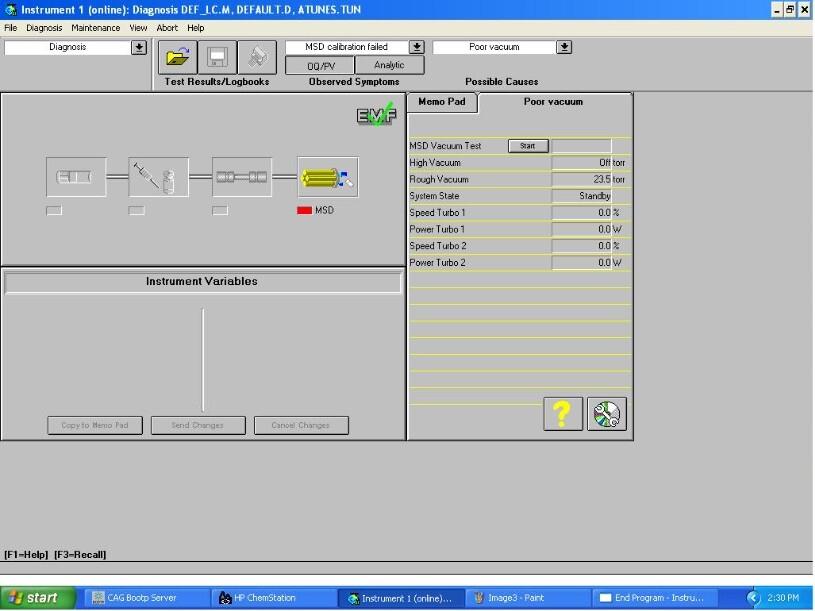Open help with yellow question mark icon

click(x=563, y=413)
